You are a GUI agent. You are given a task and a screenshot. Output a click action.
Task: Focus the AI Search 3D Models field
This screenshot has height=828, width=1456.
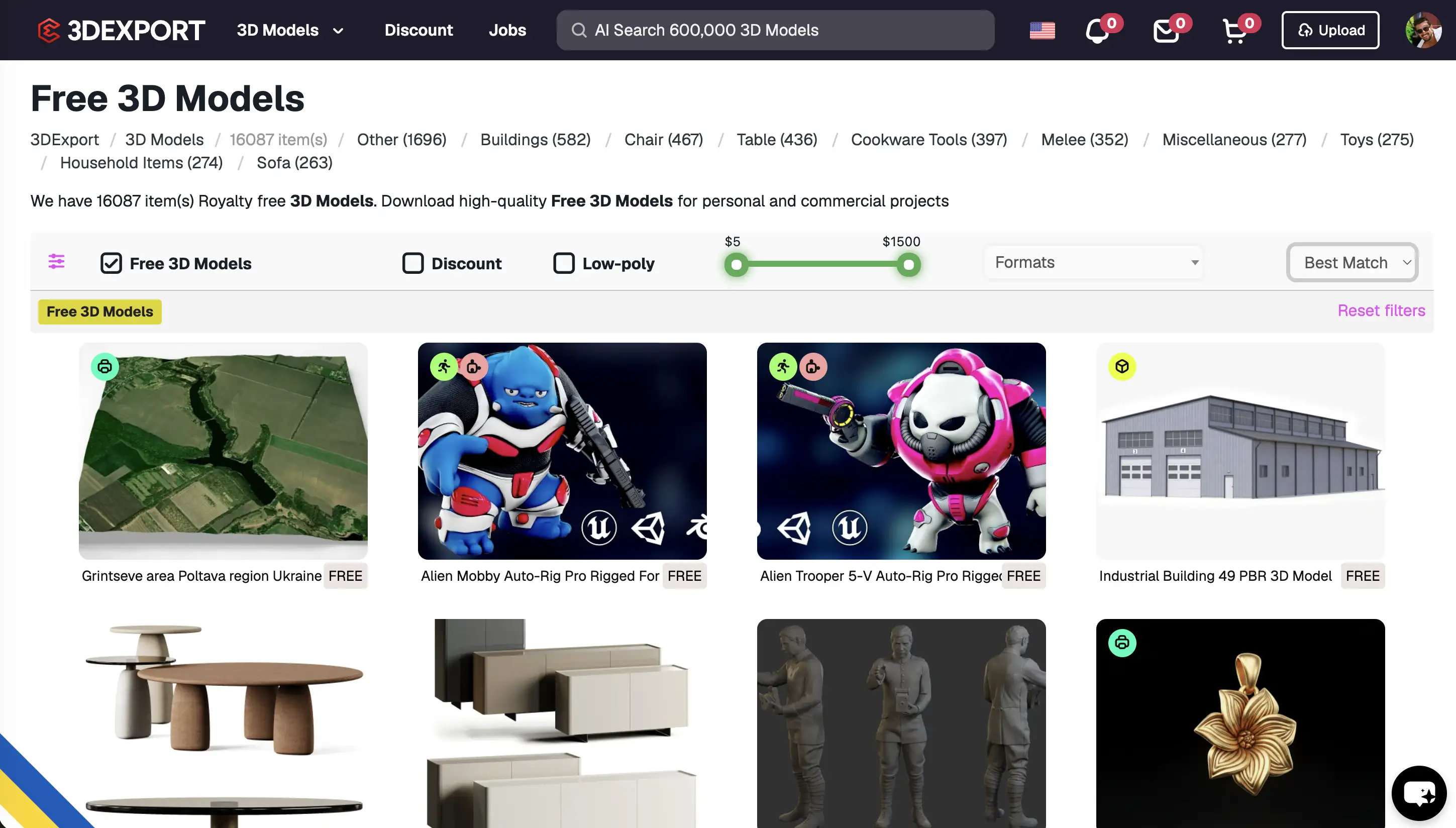(775, 30)
